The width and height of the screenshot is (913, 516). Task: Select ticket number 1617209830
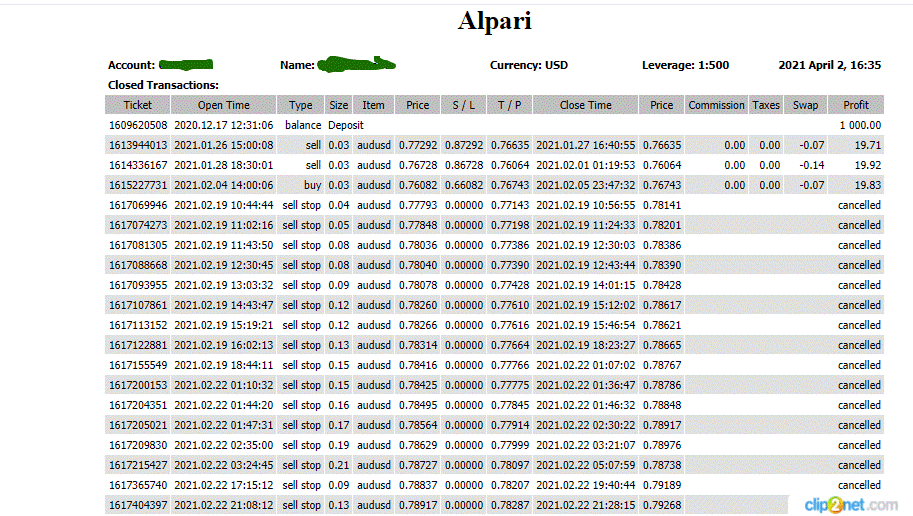tap(138, 445)
